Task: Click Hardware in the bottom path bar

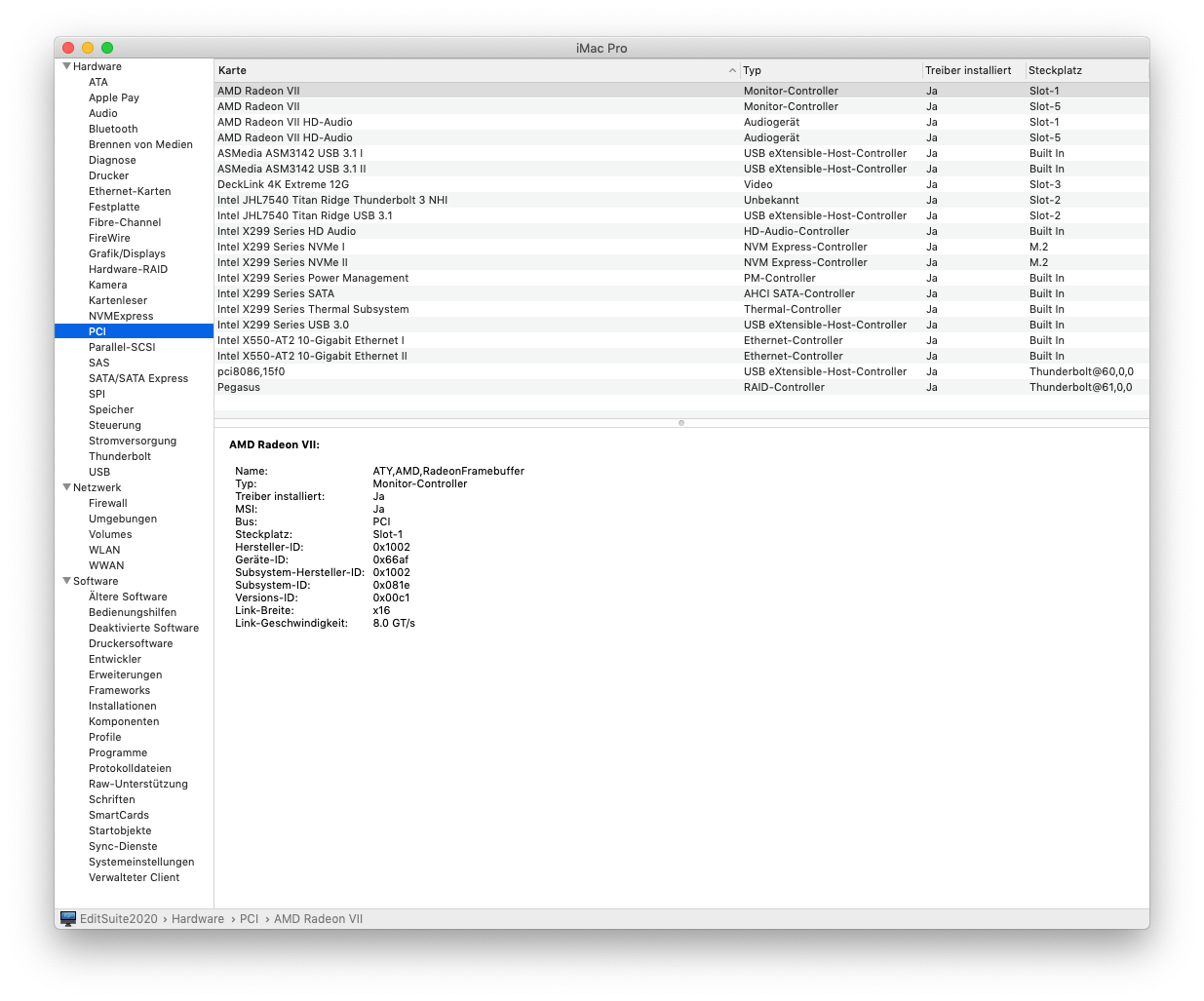Action: pos(198,919)
